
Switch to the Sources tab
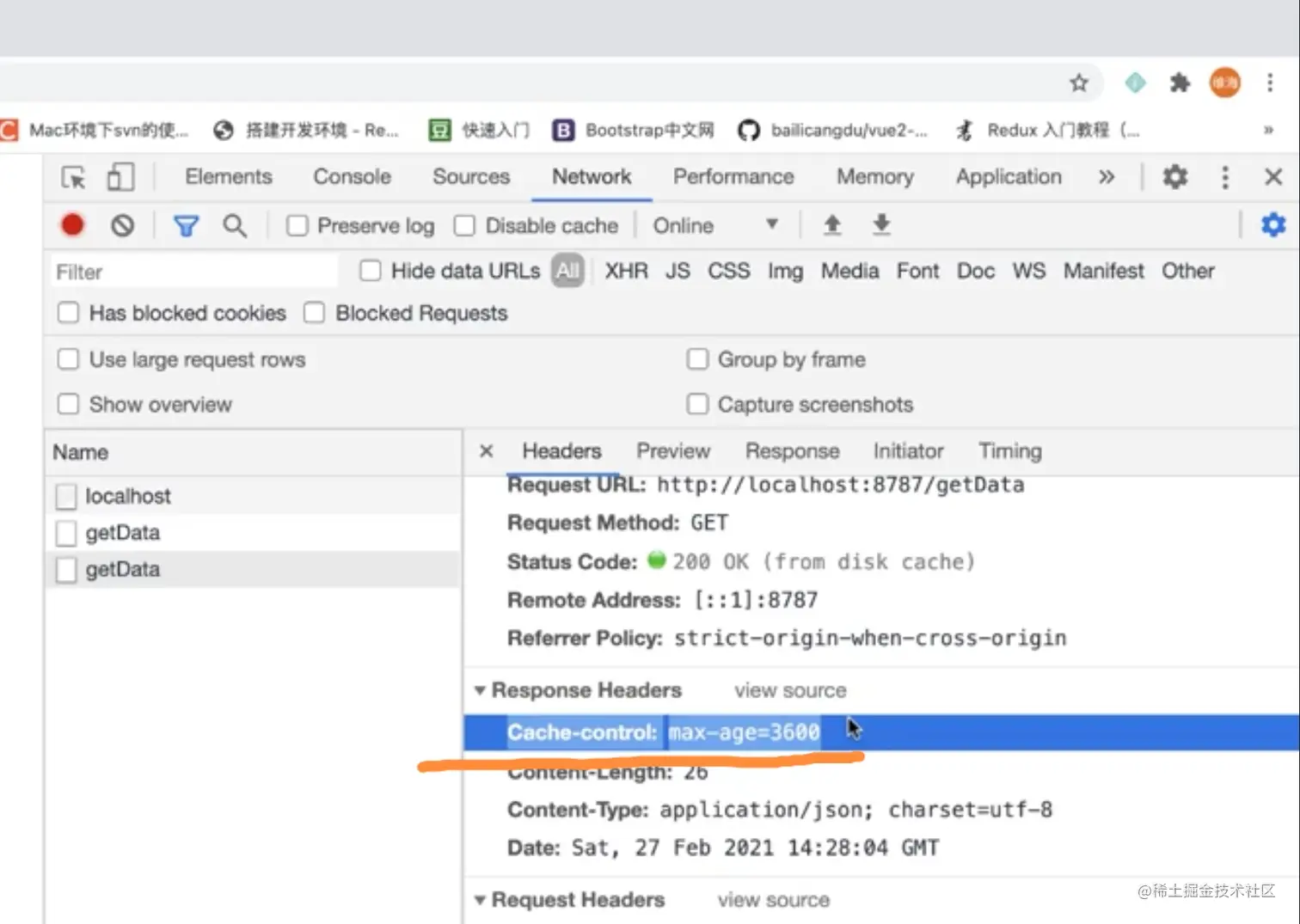click(471, 176)
